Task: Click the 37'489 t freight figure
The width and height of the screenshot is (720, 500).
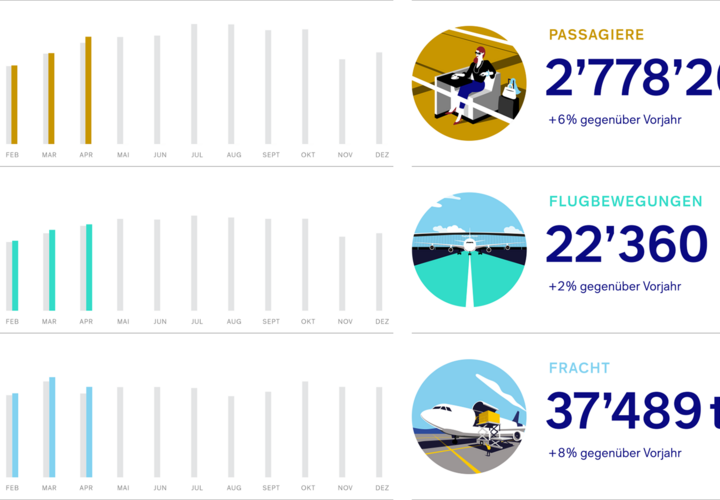Action: 632,411
